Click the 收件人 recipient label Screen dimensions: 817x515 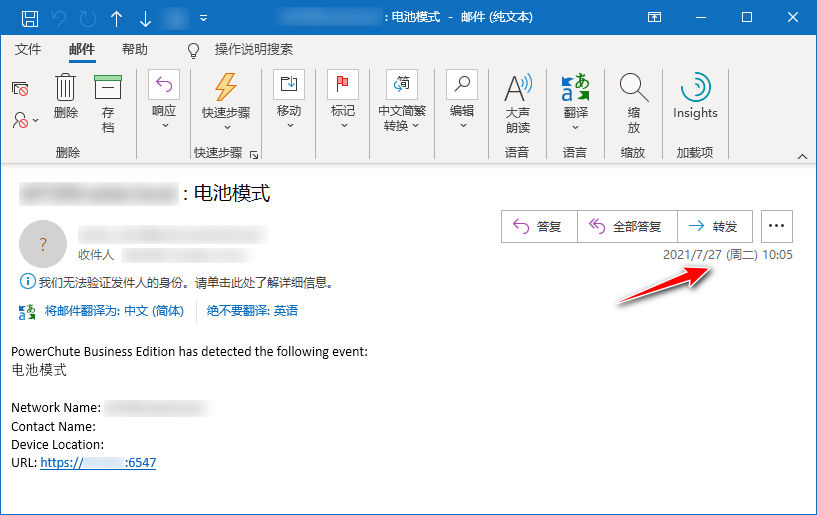[x=96, y=254]
